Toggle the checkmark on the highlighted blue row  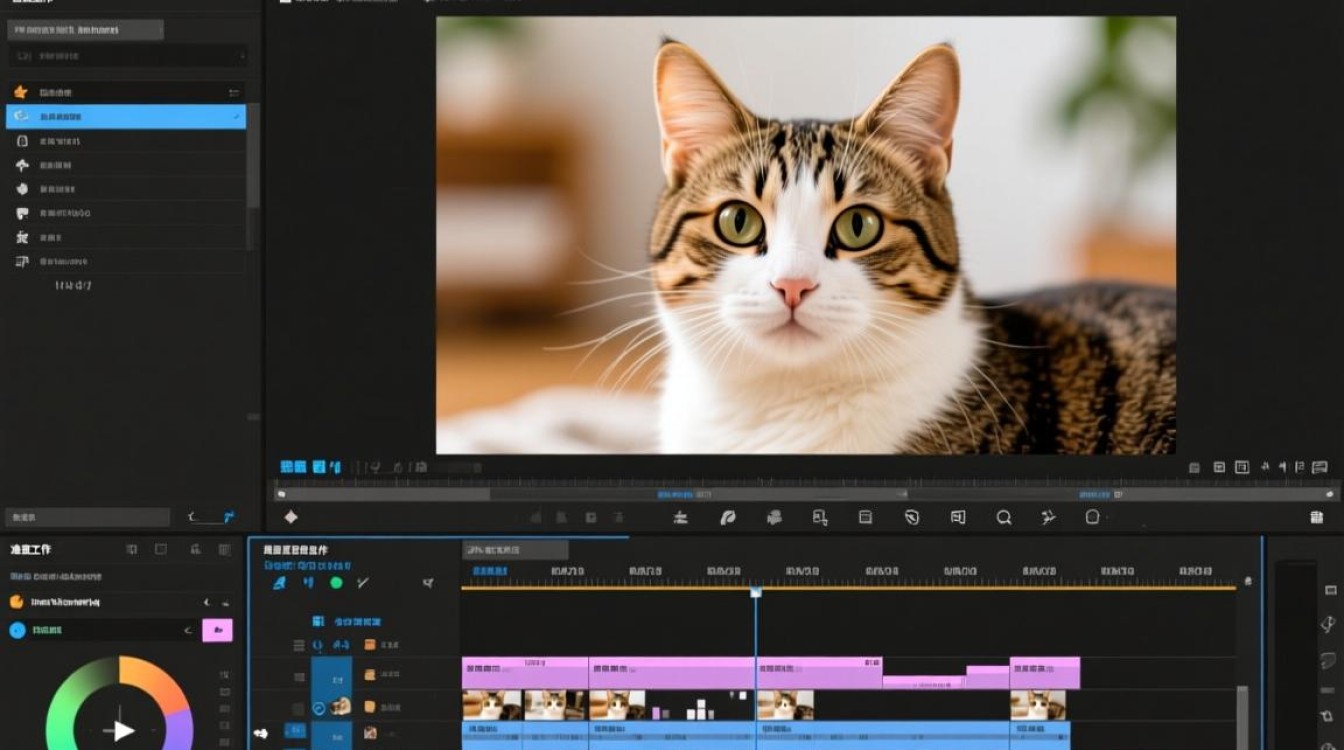(236, 117)
